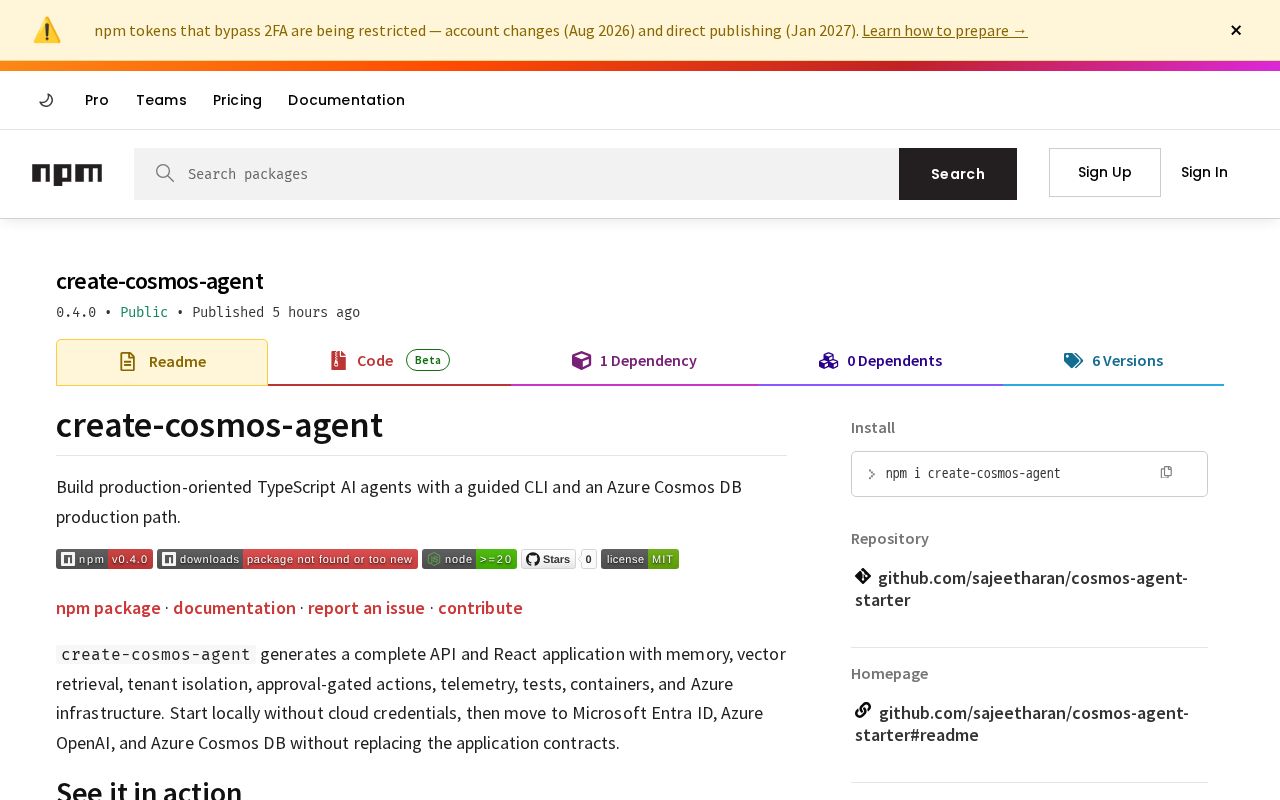Open the Repository GitHub link

point(1021,589)
